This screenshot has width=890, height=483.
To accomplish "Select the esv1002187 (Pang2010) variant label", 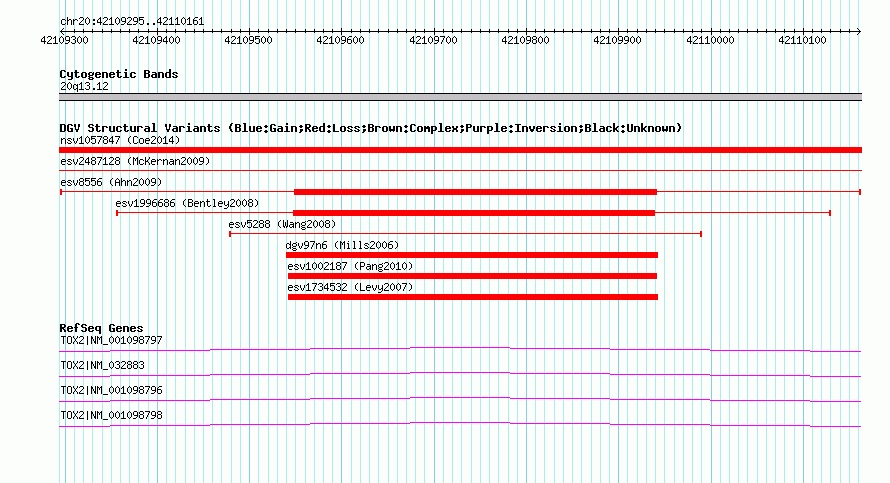I will click(x=350, y=266).
